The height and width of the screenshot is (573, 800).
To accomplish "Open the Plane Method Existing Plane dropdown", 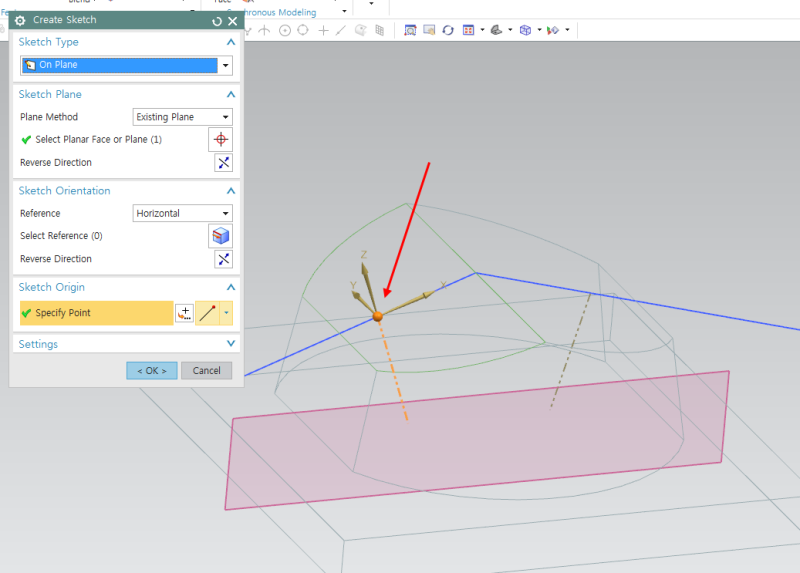I will (182, 117).
